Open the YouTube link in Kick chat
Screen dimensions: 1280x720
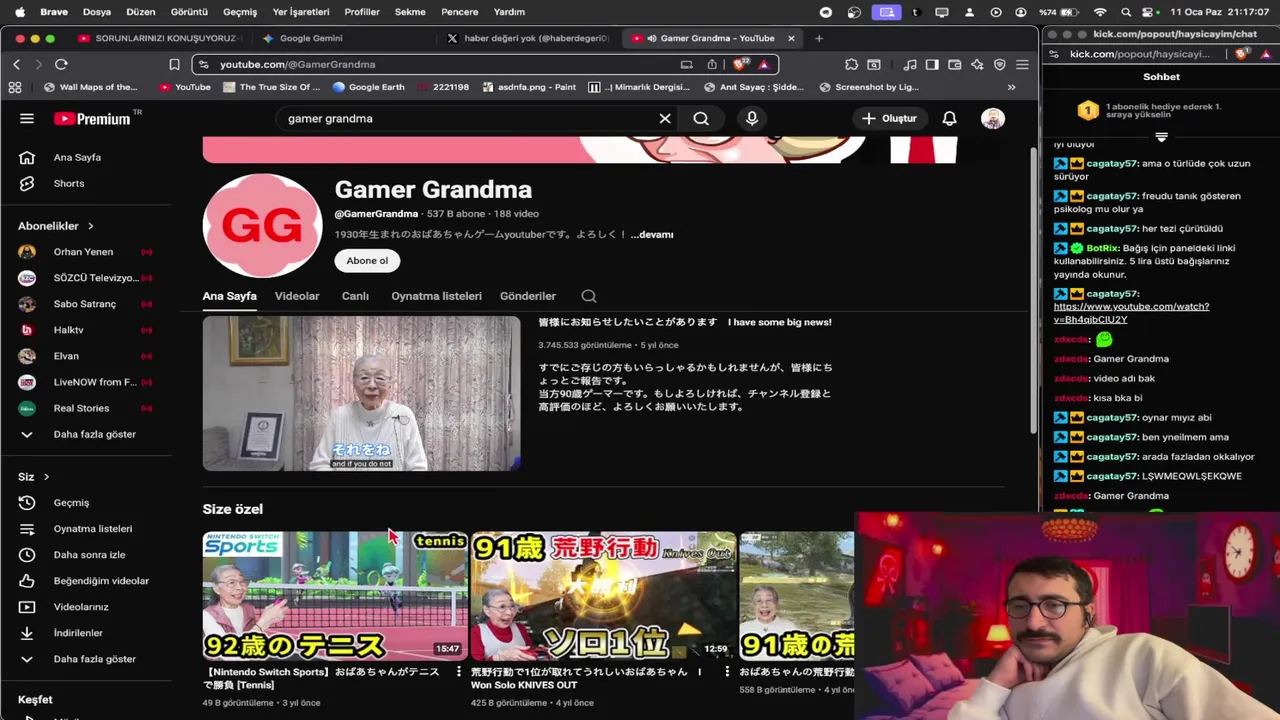[x=1131, y=313]
